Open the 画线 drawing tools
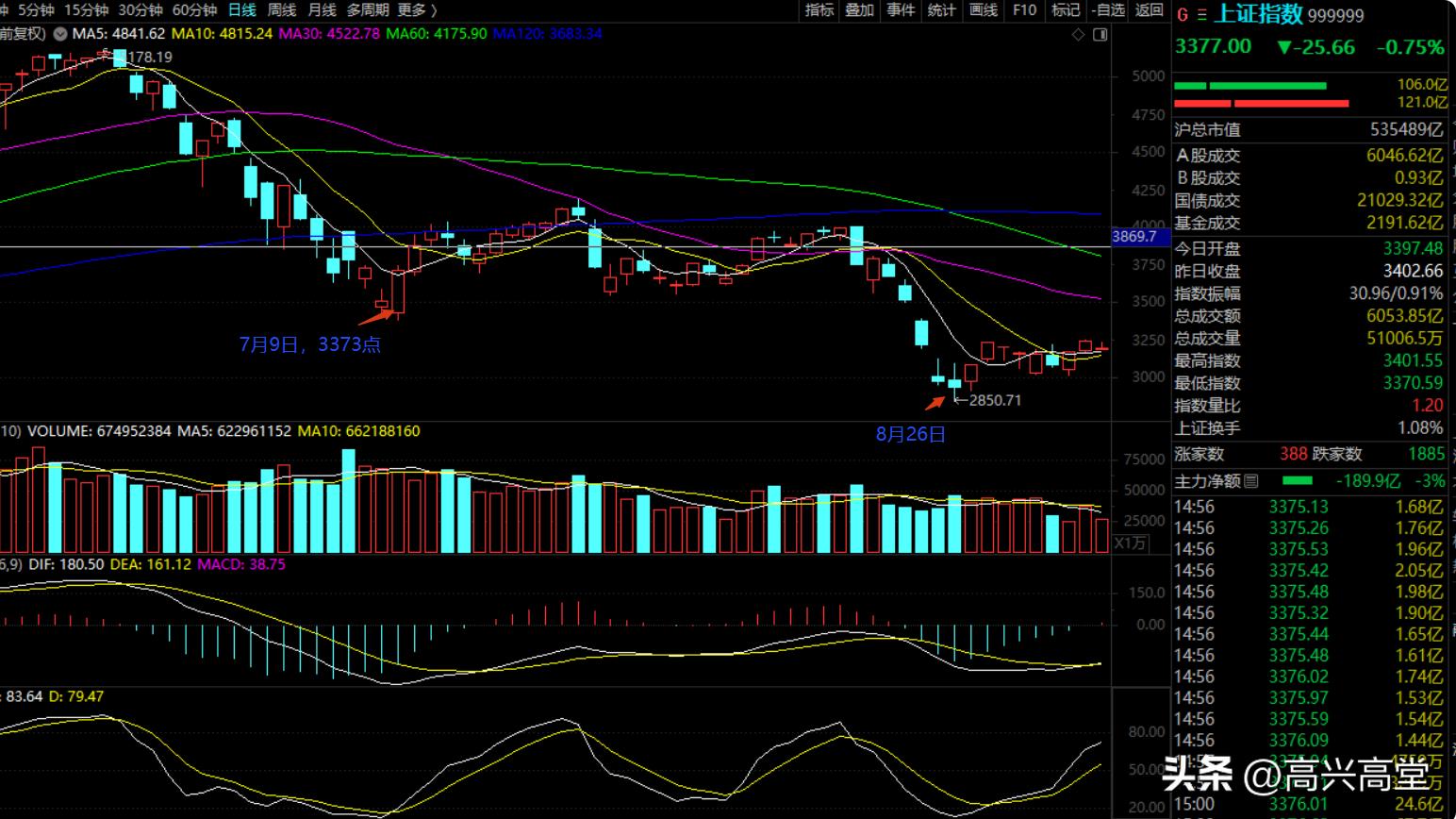Viewport: 1456px width, 819px height. coord(983,10)
